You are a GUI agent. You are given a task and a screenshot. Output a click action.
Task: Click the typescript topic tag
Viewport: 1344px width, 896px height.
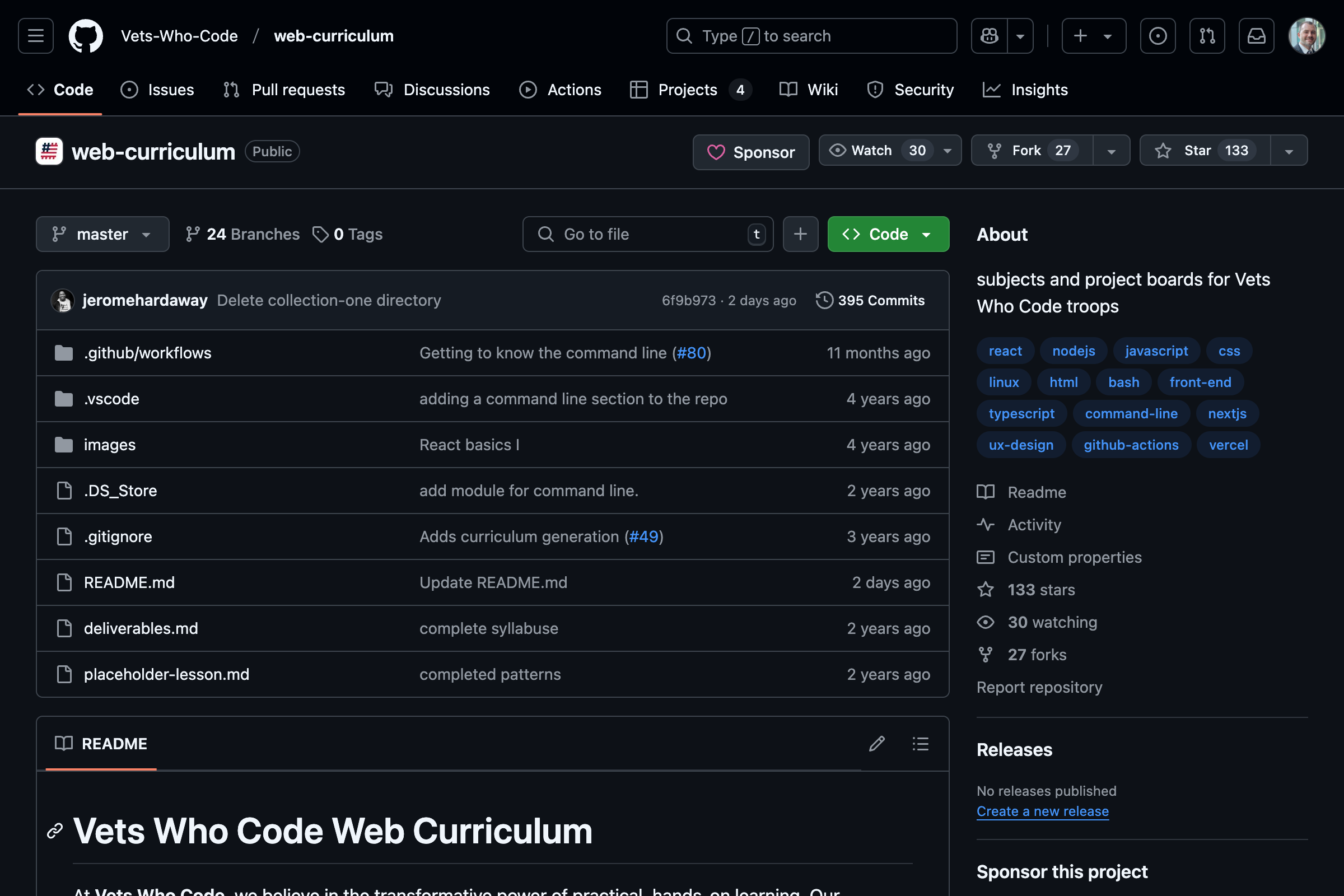coord(1021,414)
